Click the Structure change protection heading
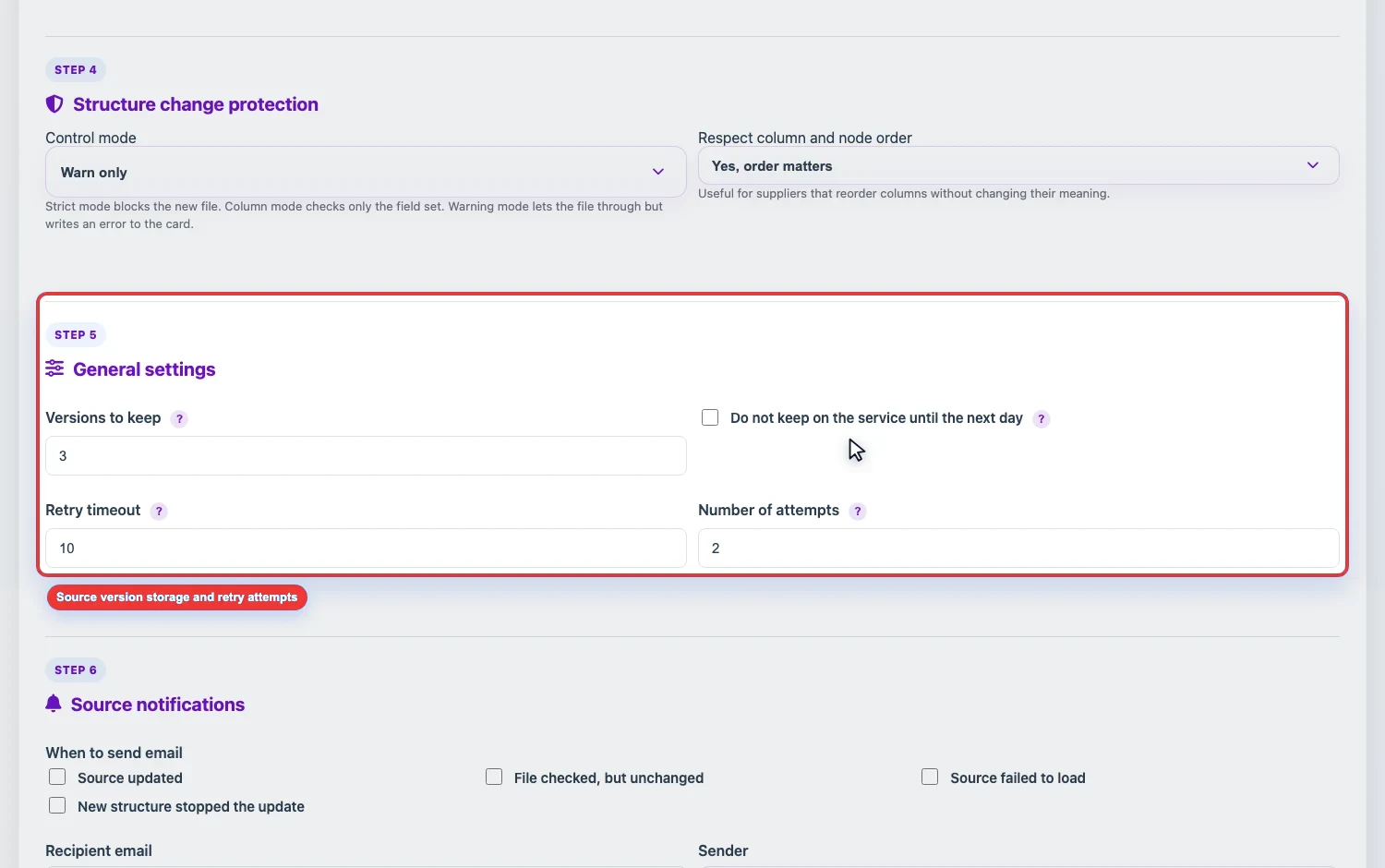1385x868 pixels. pos(196,104)
